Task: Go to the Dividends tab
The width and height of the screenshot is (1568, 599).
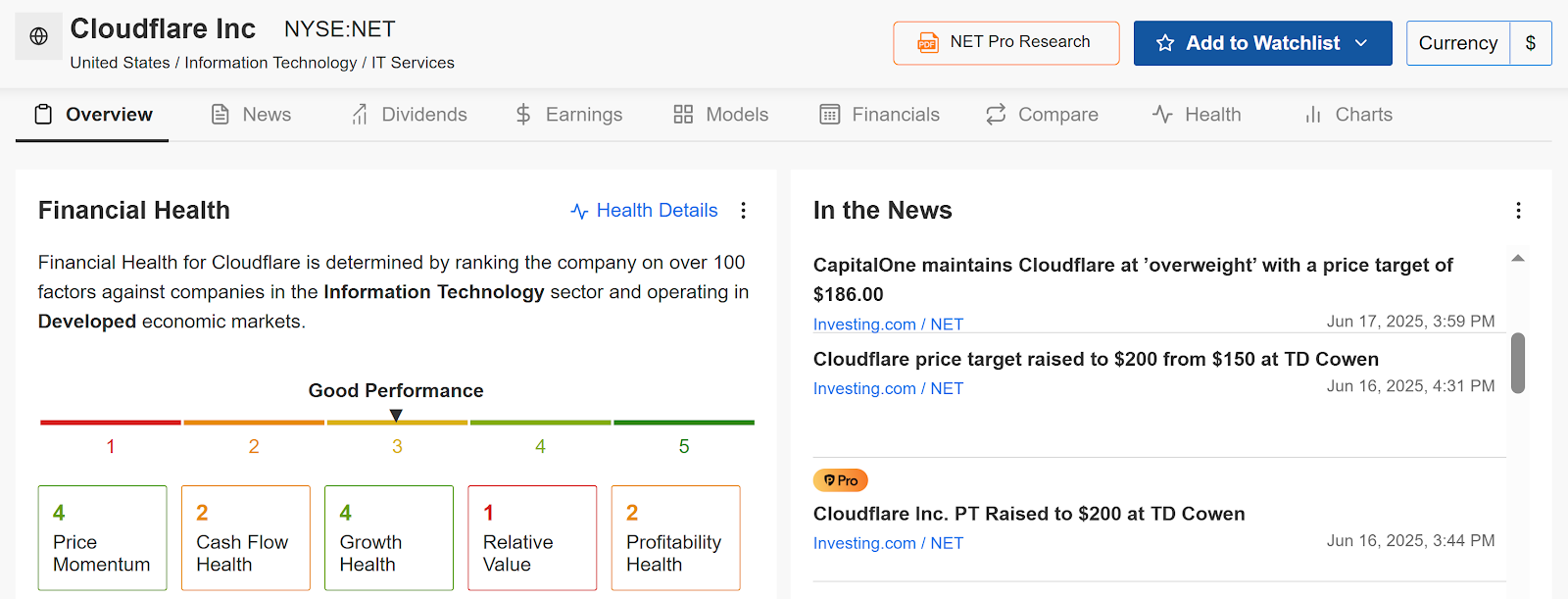Action: pyautogui.click(x=409, y=115)
